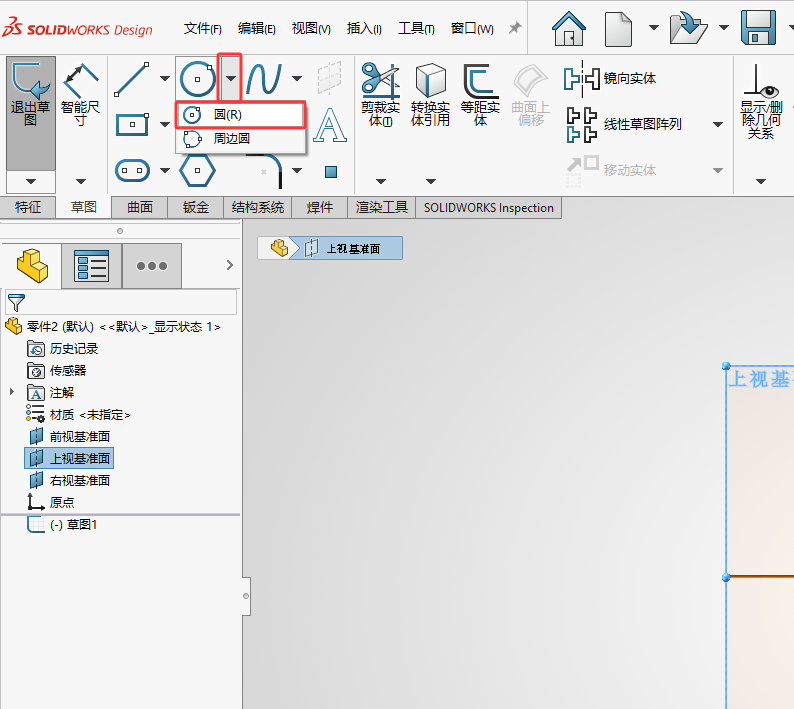The width and height of the screenshot is (794, 709).
Task: Select the sketch Text (A) tool
Action: point(330,125)
